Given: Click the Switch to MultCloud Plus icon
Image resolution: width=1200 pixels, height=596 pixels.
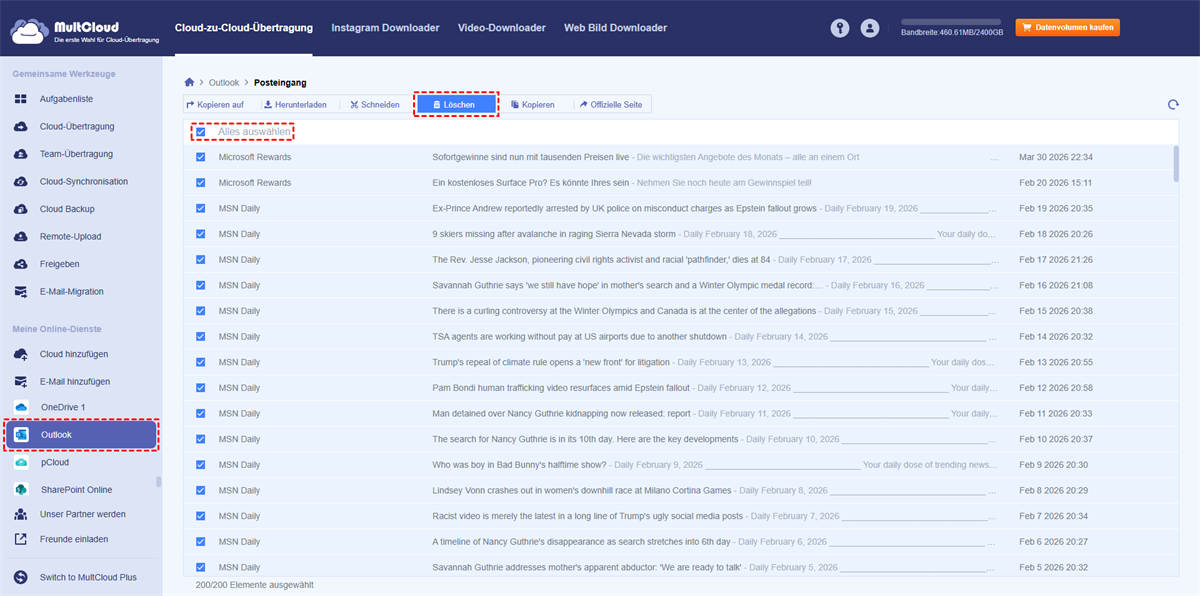Looking at the screenshot, I should [x=20, y=577].
